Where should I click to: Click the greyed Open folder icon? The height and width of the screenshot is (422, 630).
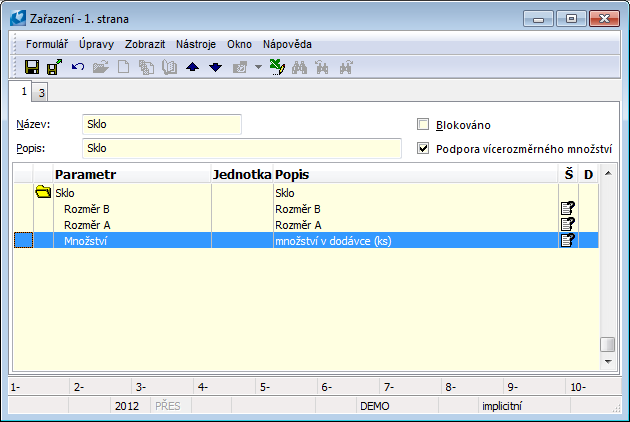[100, 67]
